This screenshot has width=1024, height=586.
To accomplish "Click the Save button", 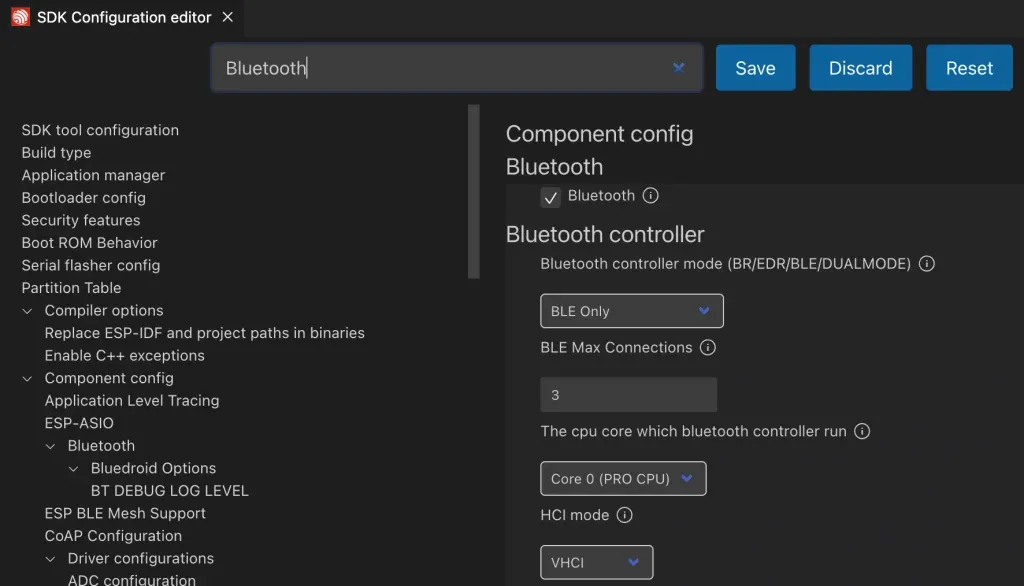I will (x=755, y=68).
